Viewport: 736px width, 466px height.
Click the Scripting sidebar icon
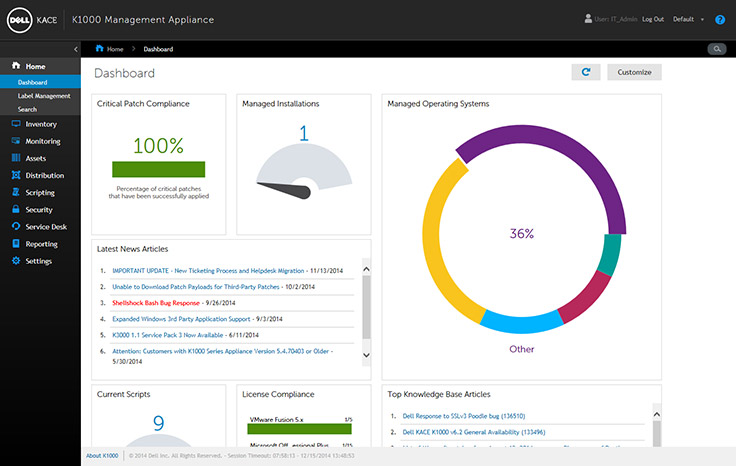click(16, 192)
